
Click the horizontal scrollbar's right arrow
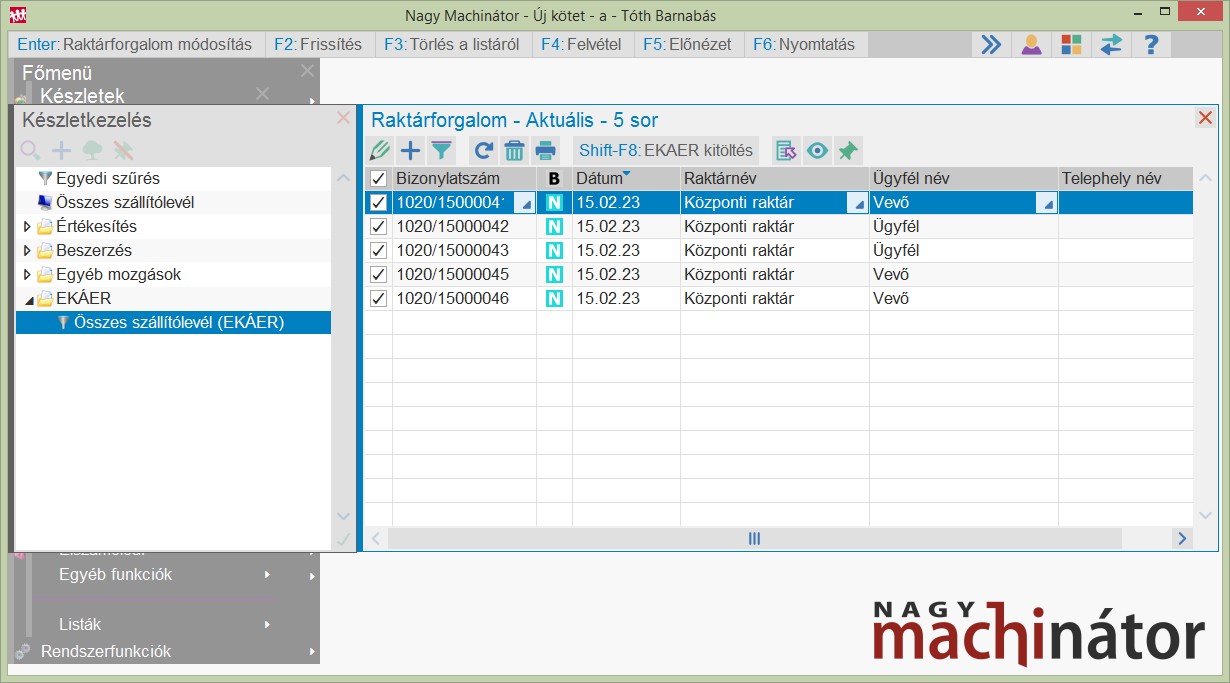point(1182,538)
